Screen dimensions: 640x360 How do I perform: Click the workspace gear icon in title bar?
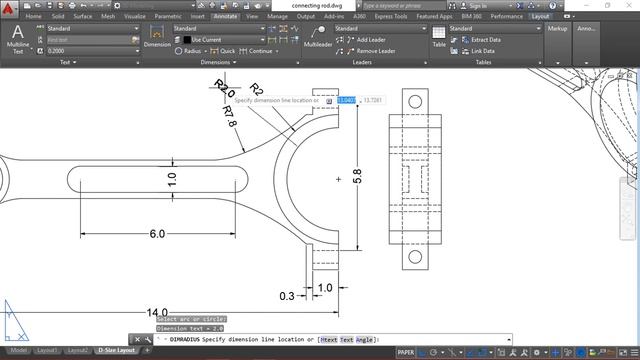pyautogui.click(x=117, y=5)
